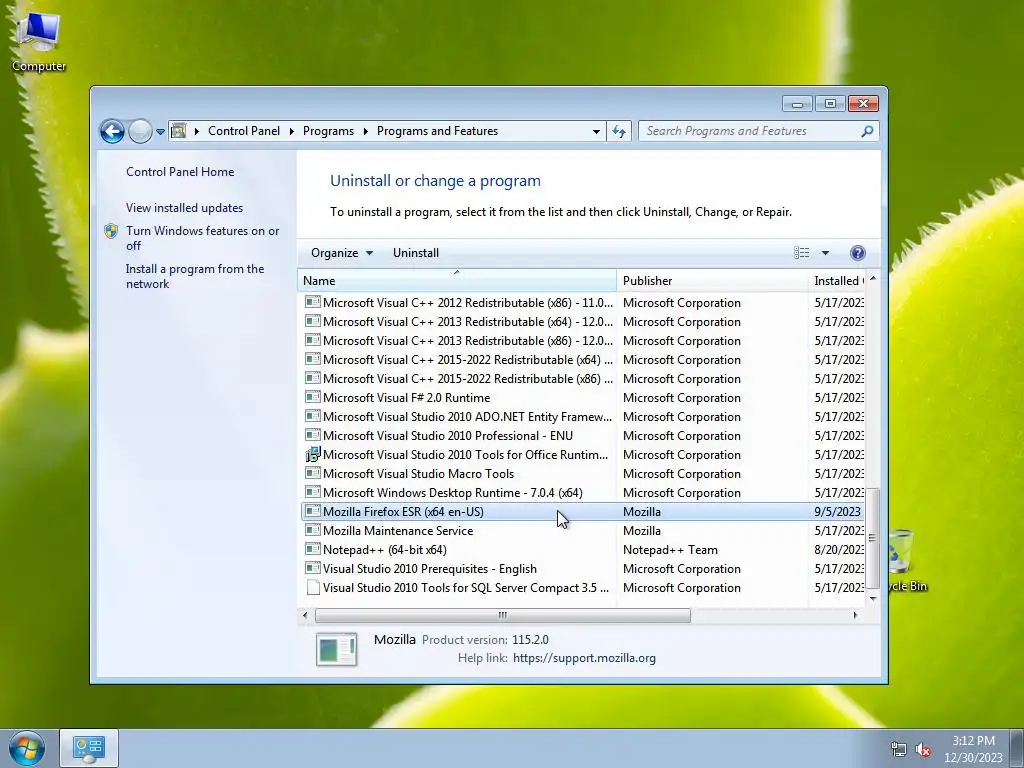This screenshot has height=768, width=1024.
Task: Select Microsoft Visual C++ 2012 Redistributable (x86)
Action: pyautogui.click(x=583, y=303)
